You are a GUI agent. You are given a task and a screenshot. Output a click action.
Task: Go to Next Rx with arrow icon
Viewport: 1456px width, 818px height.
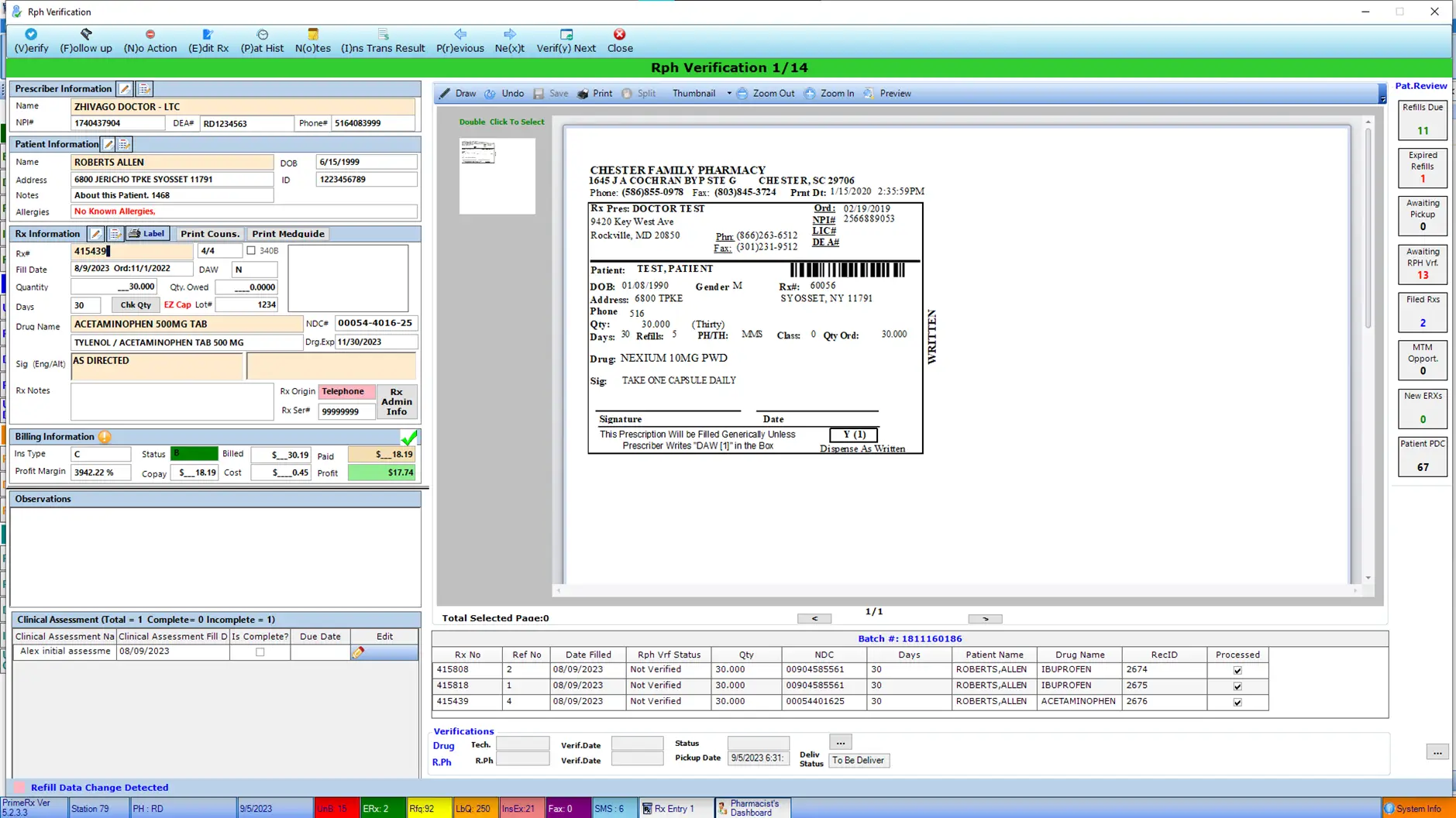click(x=510, y=40)
